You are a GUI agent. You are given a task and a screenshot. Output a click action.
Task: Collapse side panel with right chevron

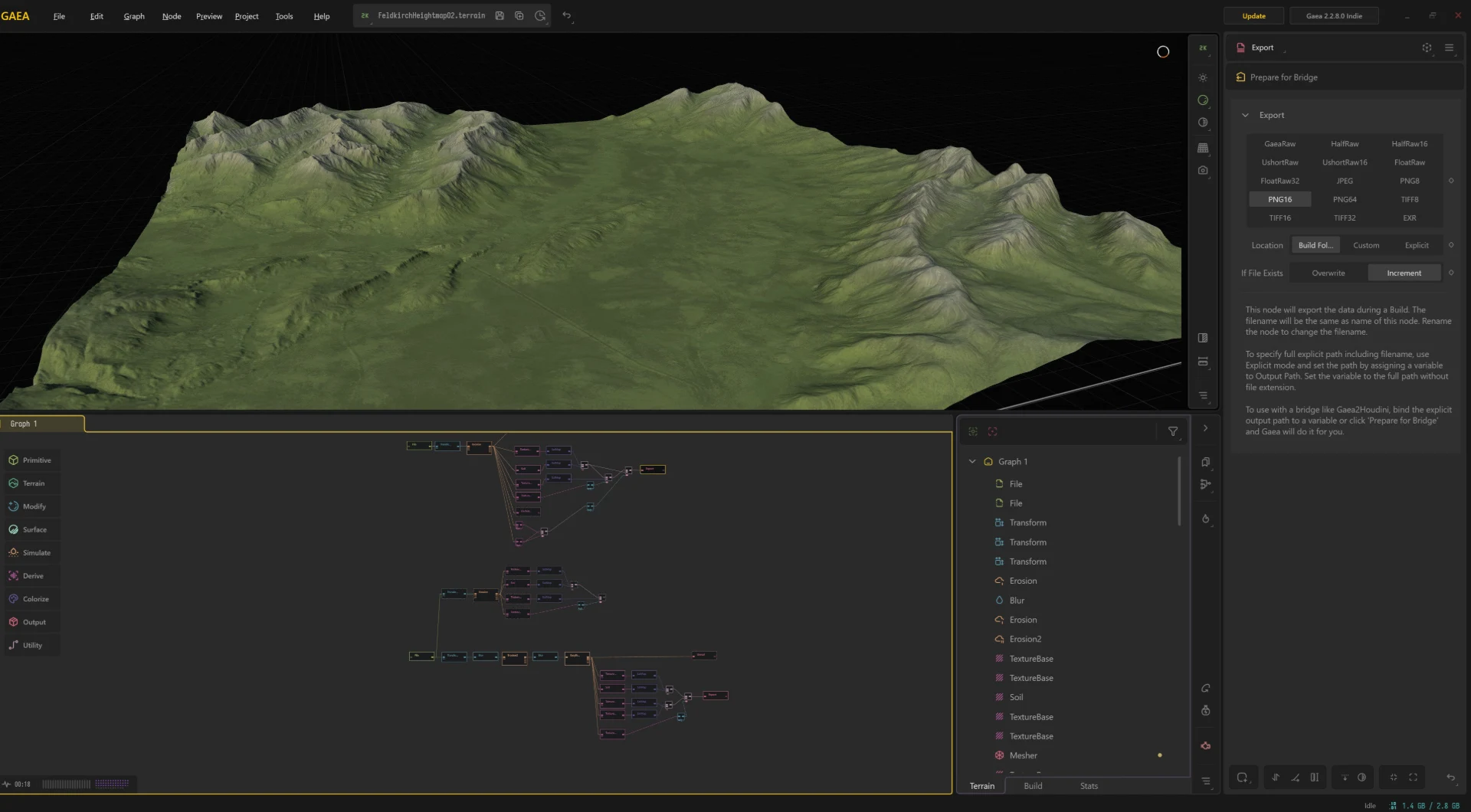pos(1205,429)
